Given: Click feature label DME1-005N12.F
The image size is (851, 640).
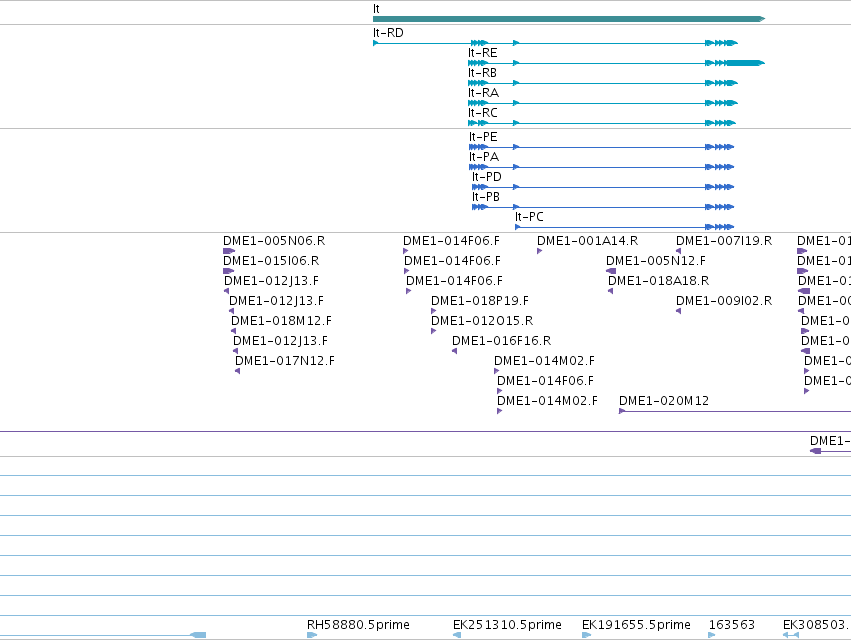Looking at the screenshot, I should (x=656, y=261).
